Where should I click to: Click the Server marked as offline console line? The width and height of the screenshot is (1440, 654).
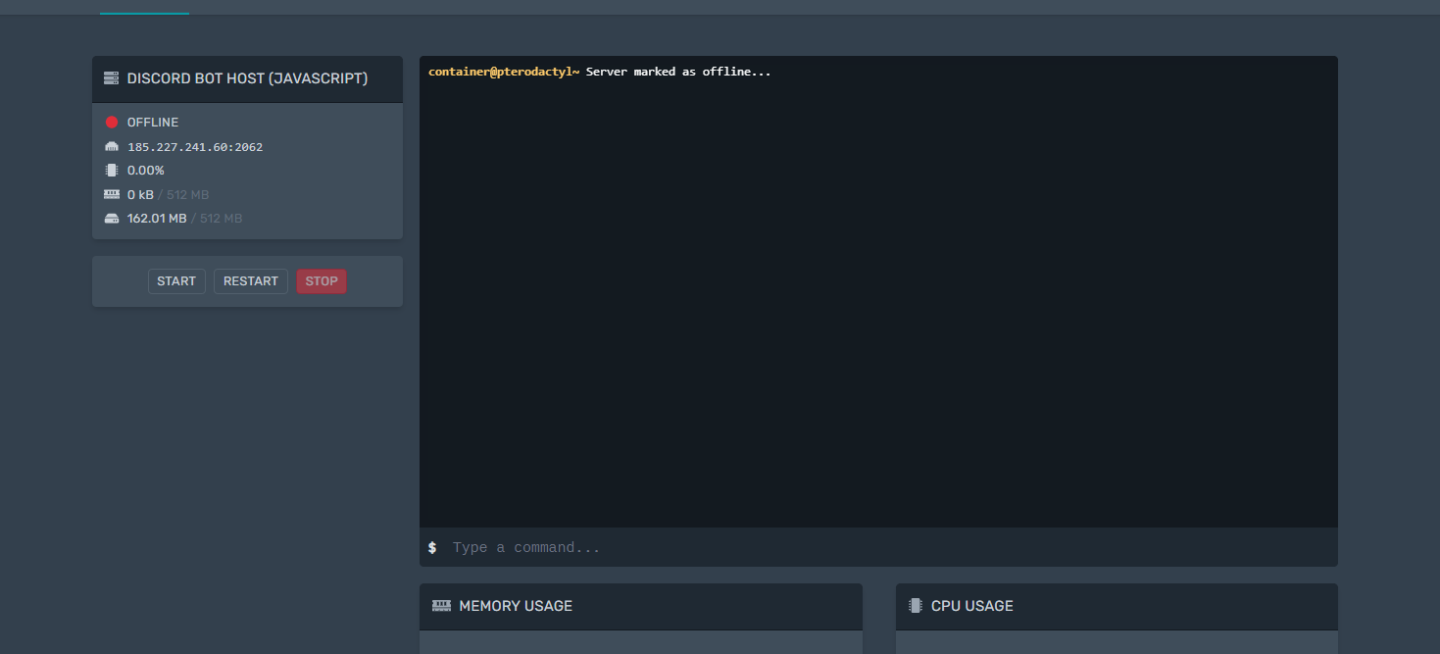pos(600,71)
